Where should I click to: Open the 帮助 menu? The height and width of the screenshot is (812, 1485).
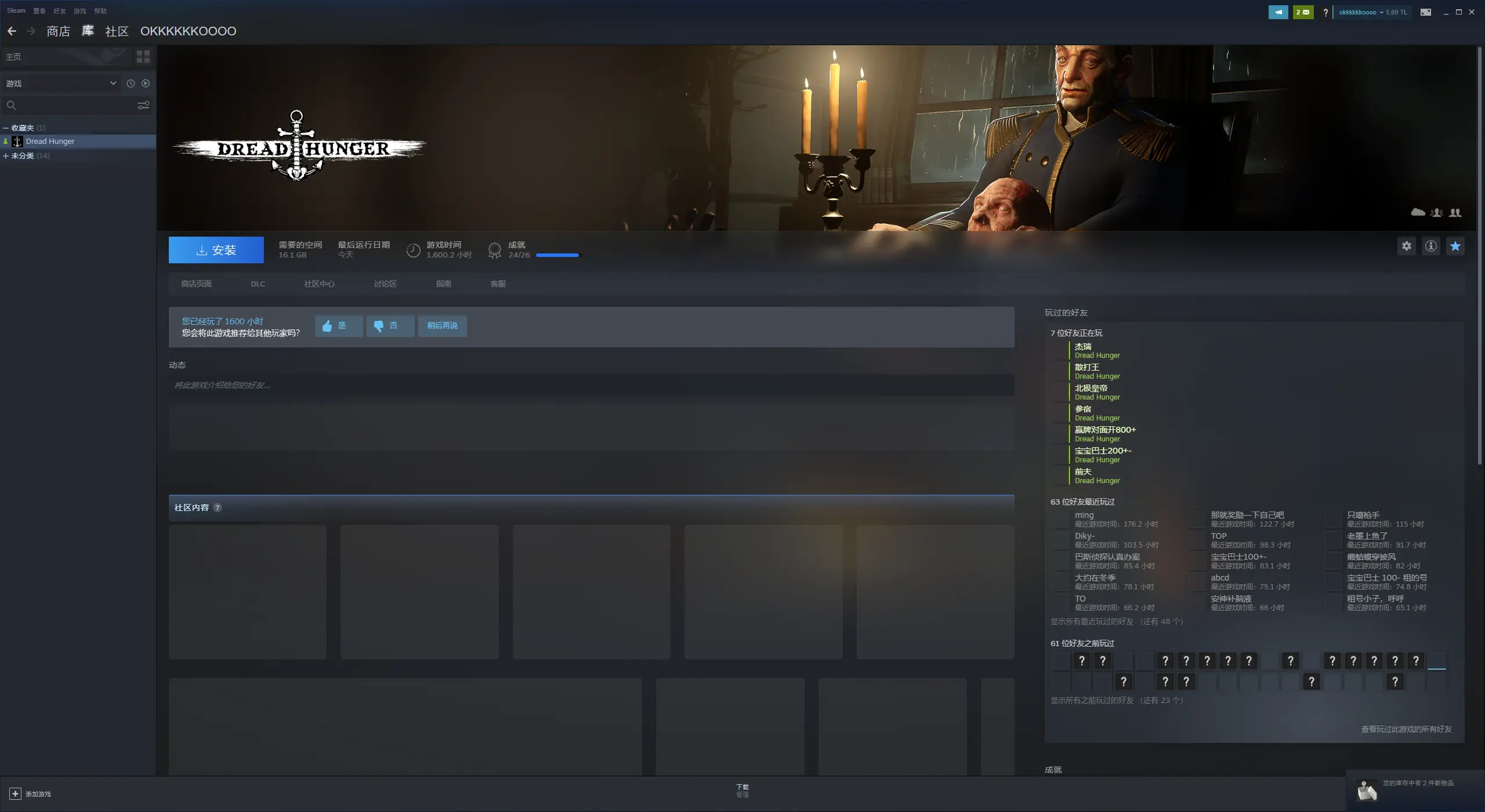100,10
